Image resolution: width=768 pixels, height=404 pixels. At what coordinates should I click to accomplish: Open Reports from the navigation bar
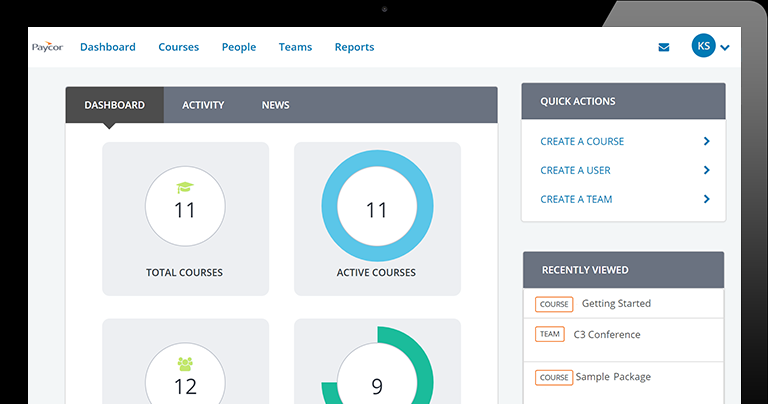354,47
